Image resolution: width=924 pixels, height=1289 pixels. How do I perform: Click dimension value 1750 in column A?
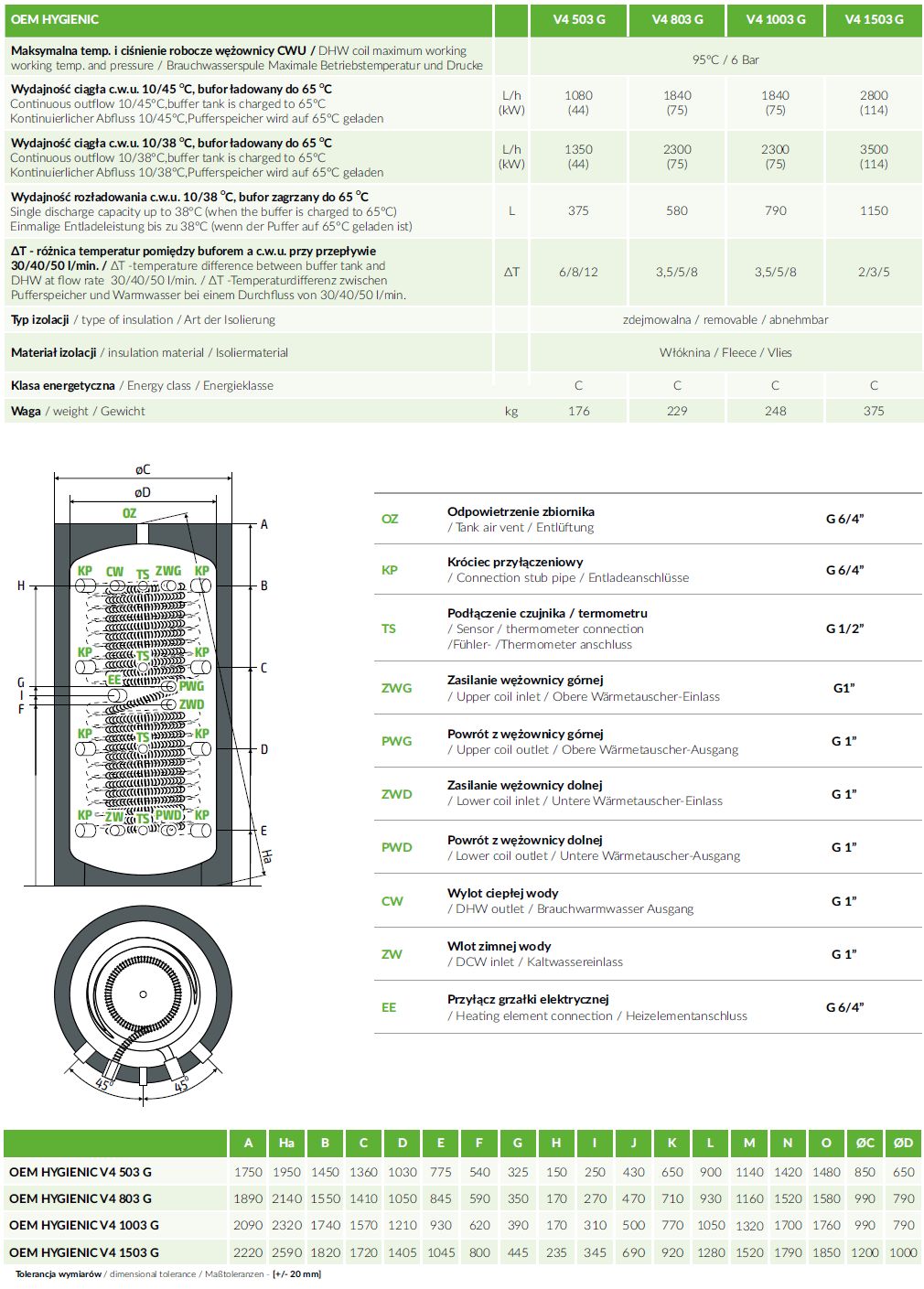[x=248, y=1172]
